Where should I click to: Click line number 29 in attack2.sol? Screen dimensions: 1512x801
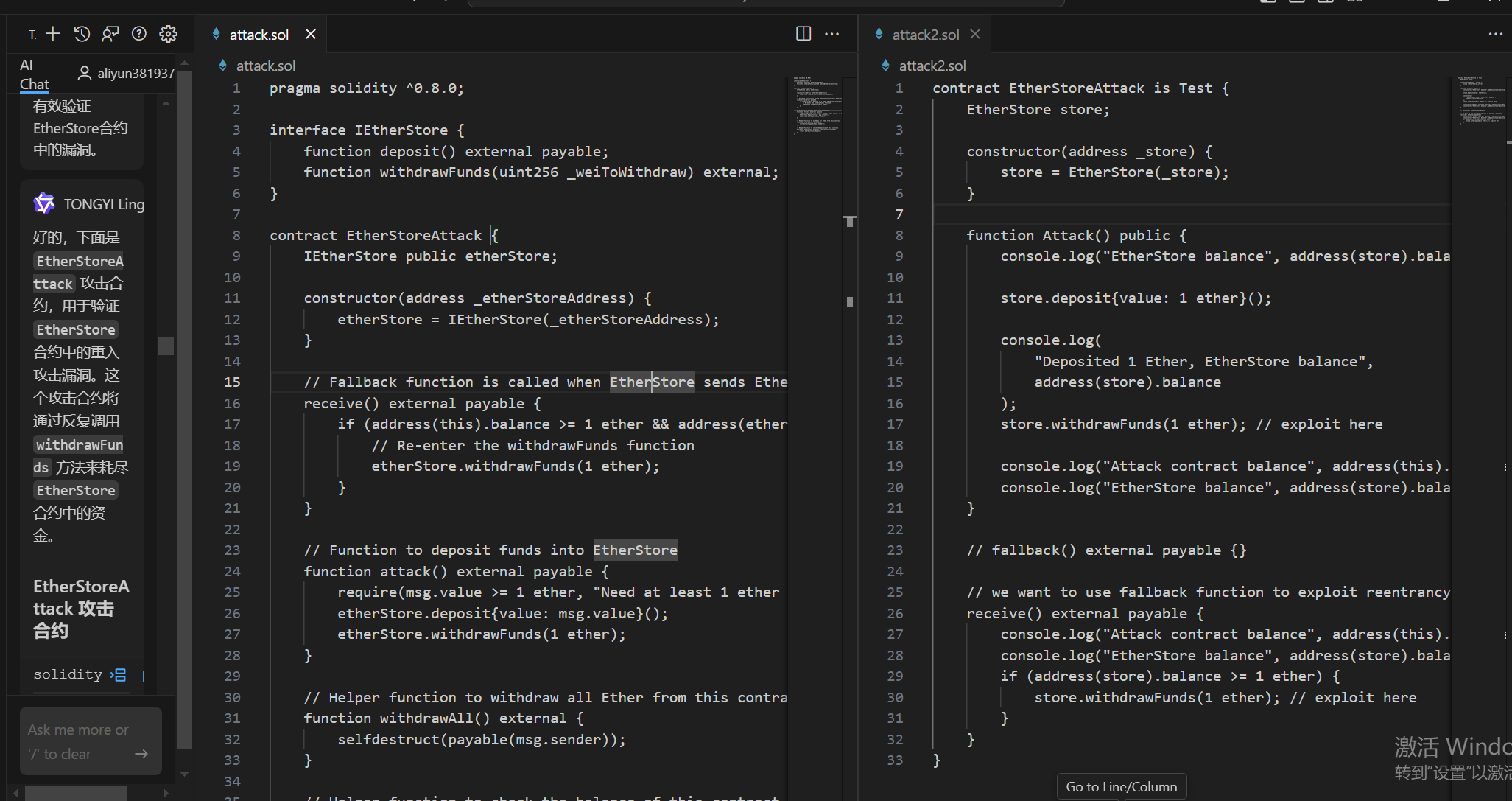[895, 676]
